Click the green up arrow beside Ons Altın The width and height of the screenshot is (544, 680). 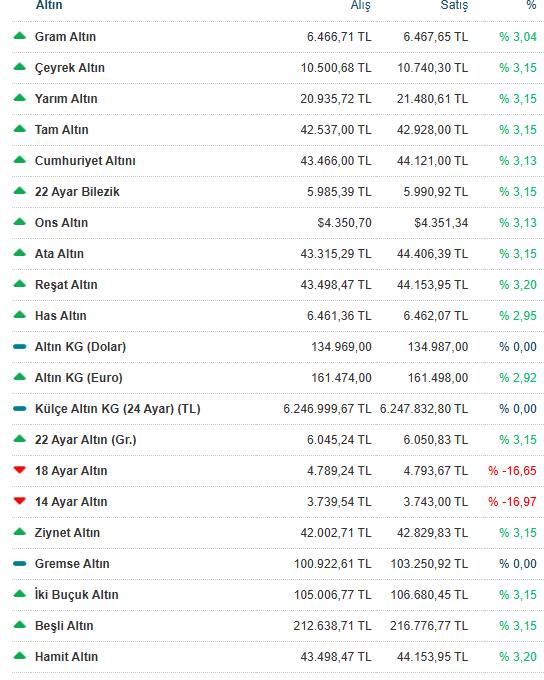coord(20,222)
